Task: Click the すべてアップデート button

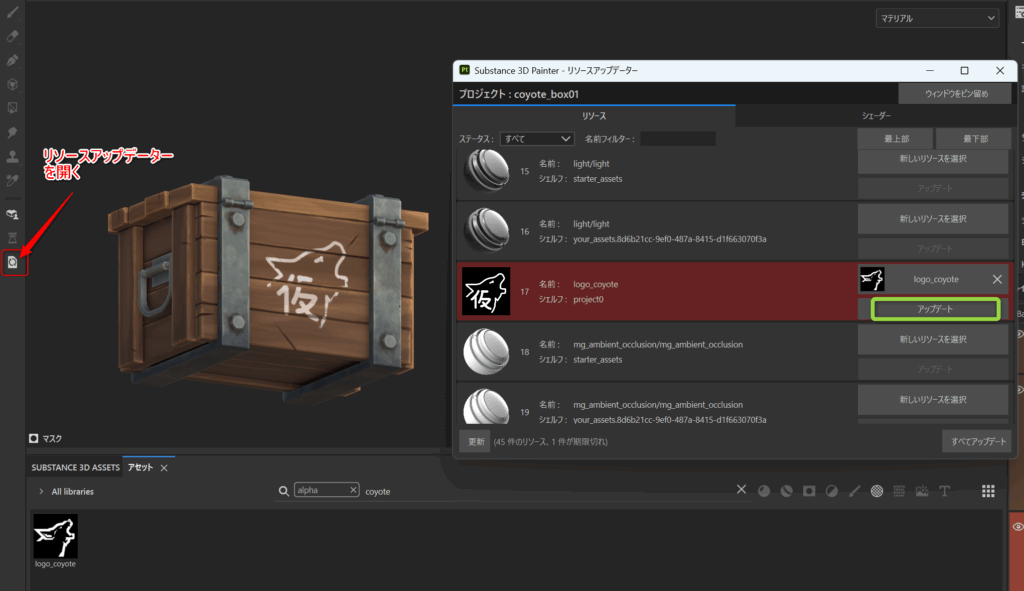Action: pos(976,441)
